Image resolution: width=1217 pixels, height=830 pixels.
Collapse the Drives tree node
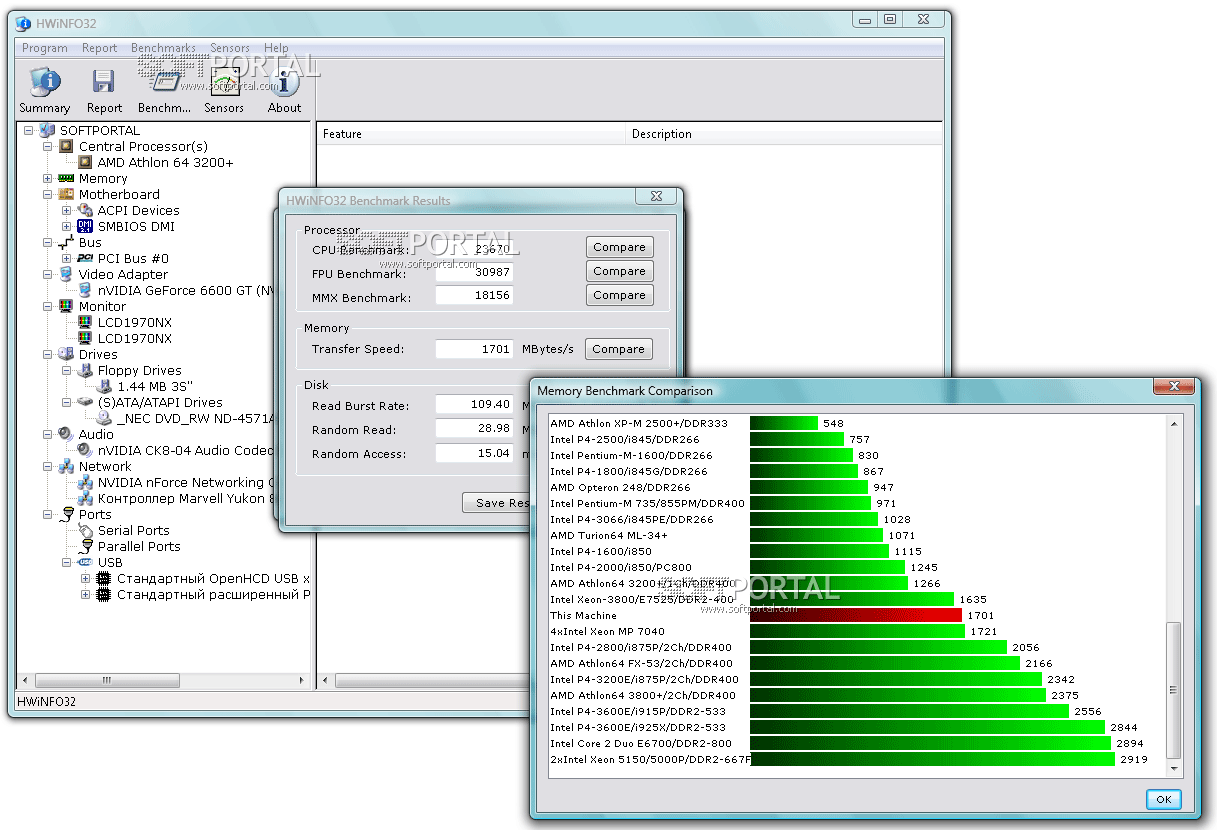pyautogui.click(x=48, y=354)
